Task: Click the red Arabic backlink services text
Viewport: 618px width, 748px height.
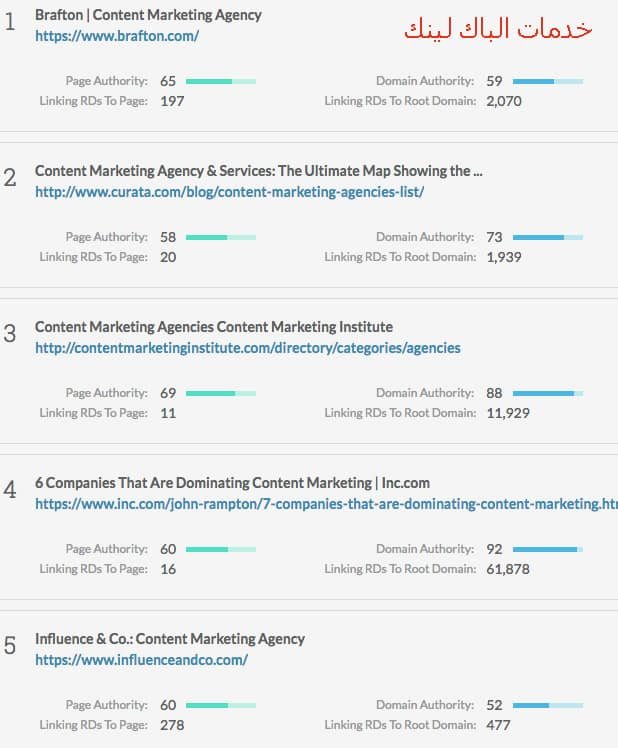Action: (x=498, y=29)
